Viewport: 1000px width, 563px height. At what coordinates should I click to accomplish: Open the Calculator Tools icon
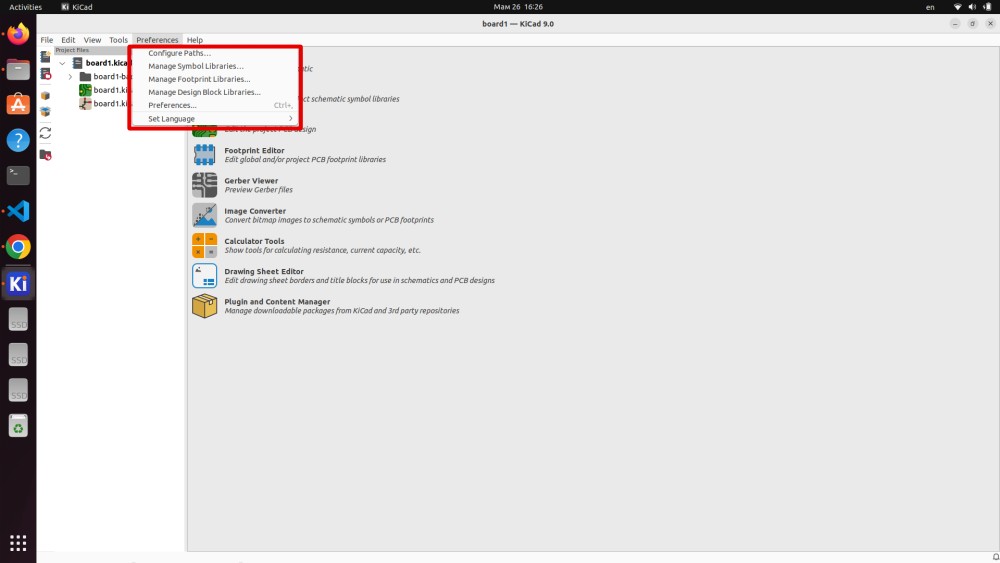click(205, 245)
